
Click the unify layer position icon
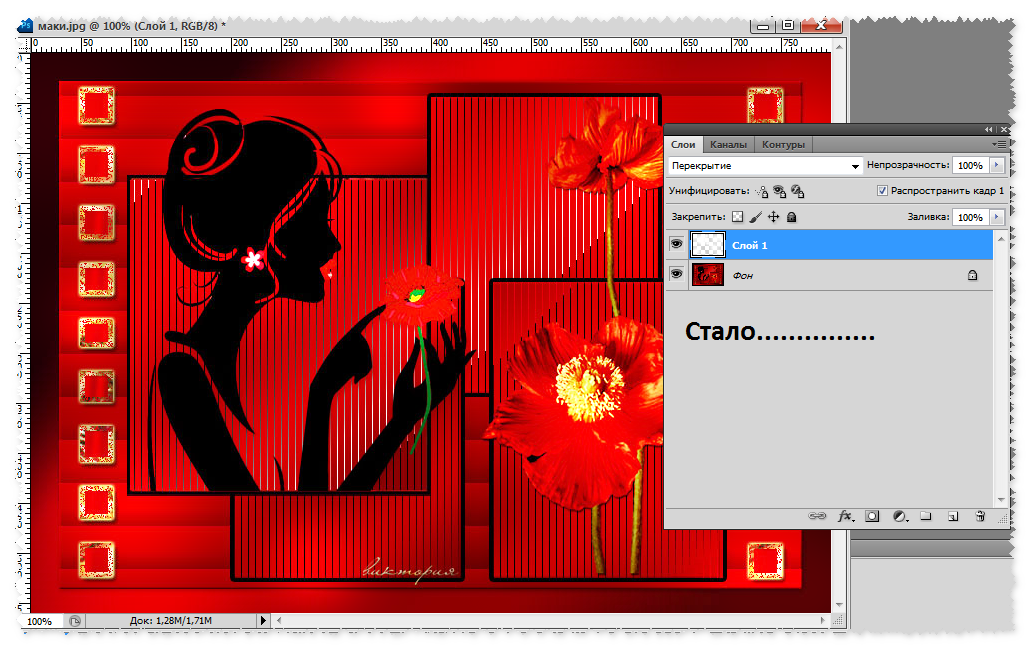(761, 192)
